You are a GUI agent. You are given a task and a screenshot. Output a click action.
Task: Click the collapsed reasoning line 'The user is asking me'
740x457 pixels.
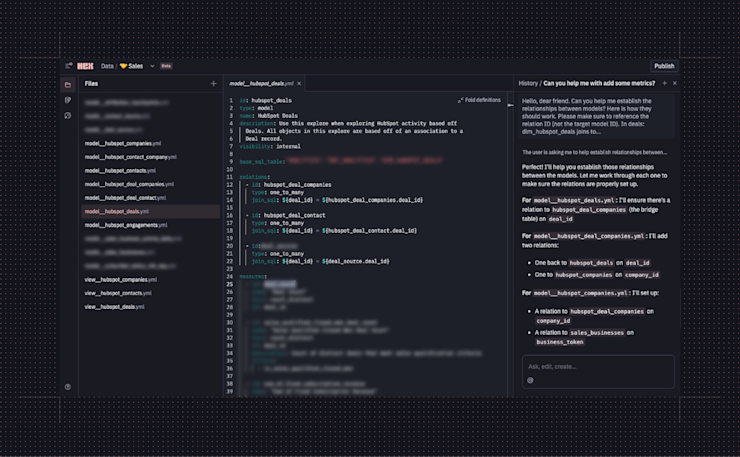pyautogui.click(x=594, y=152)
